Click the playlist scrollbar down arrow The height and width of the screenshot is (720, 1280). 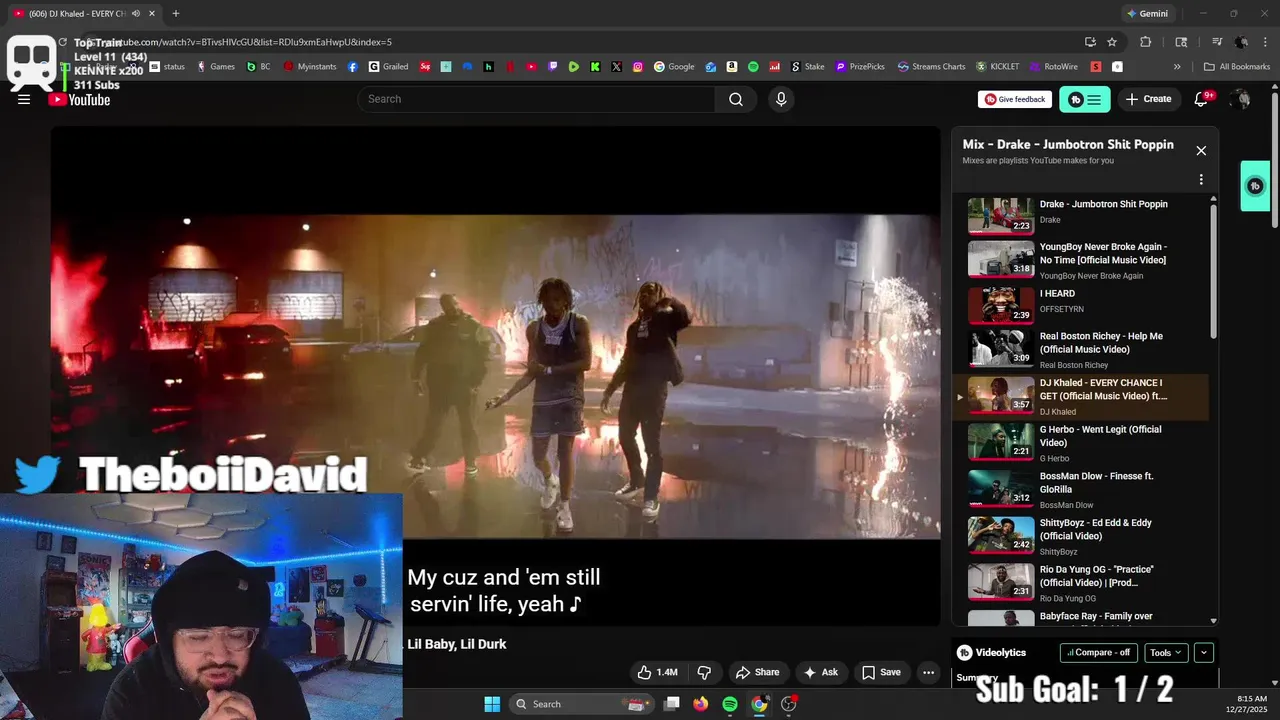(1214, 621)
